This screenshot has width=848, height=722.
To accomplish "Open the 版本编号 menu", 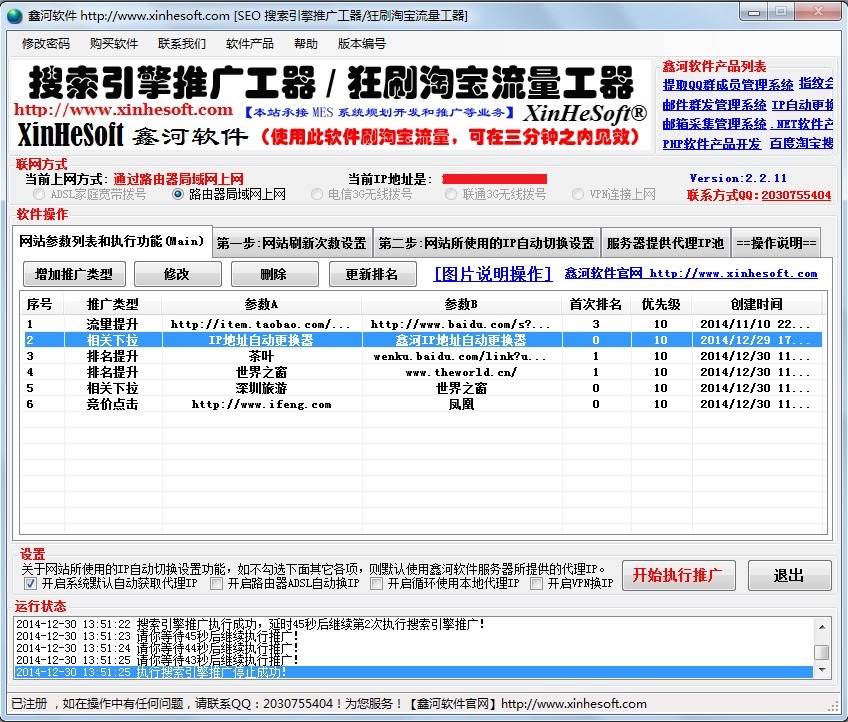I will (x=362, y=44).
